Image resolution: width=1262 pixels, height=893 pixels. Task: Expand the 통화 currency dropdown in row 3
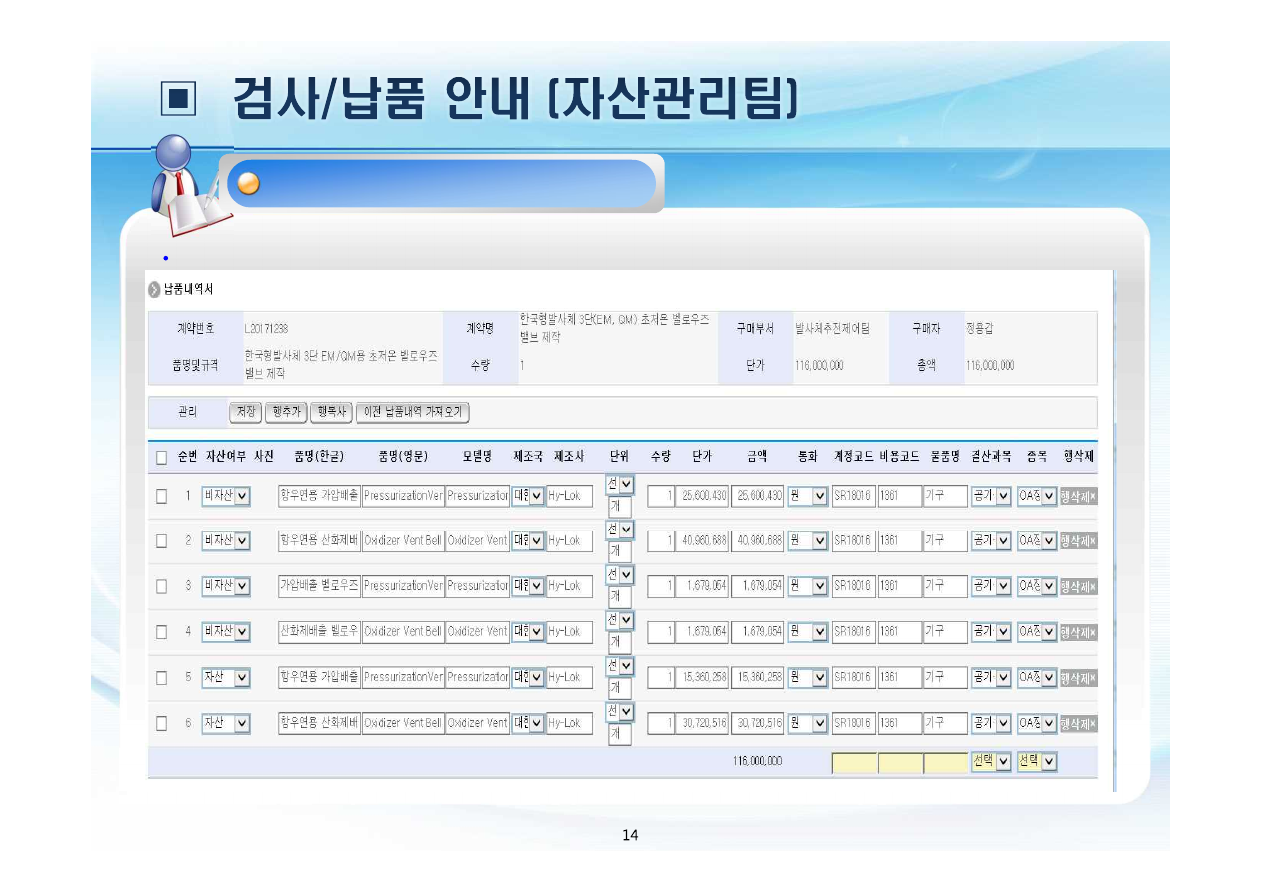point(808,586)
